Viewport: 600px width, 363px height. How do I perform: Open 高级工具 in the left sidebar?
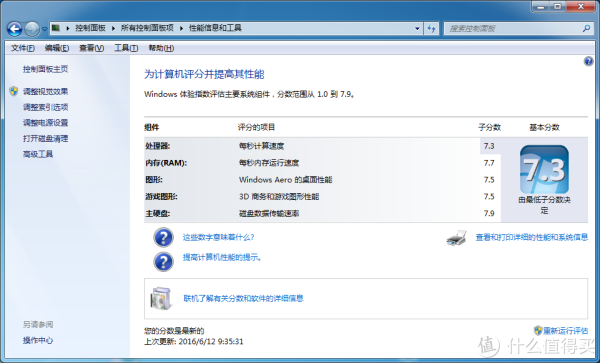38,154
